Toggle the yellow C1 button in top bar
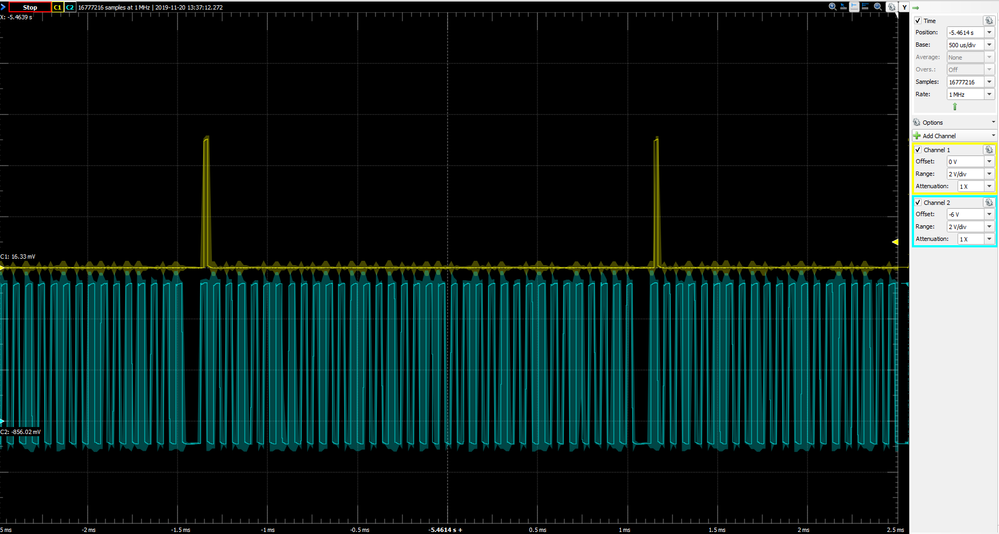Viewport: 999px width, 534px height. (x=57, y=8)
